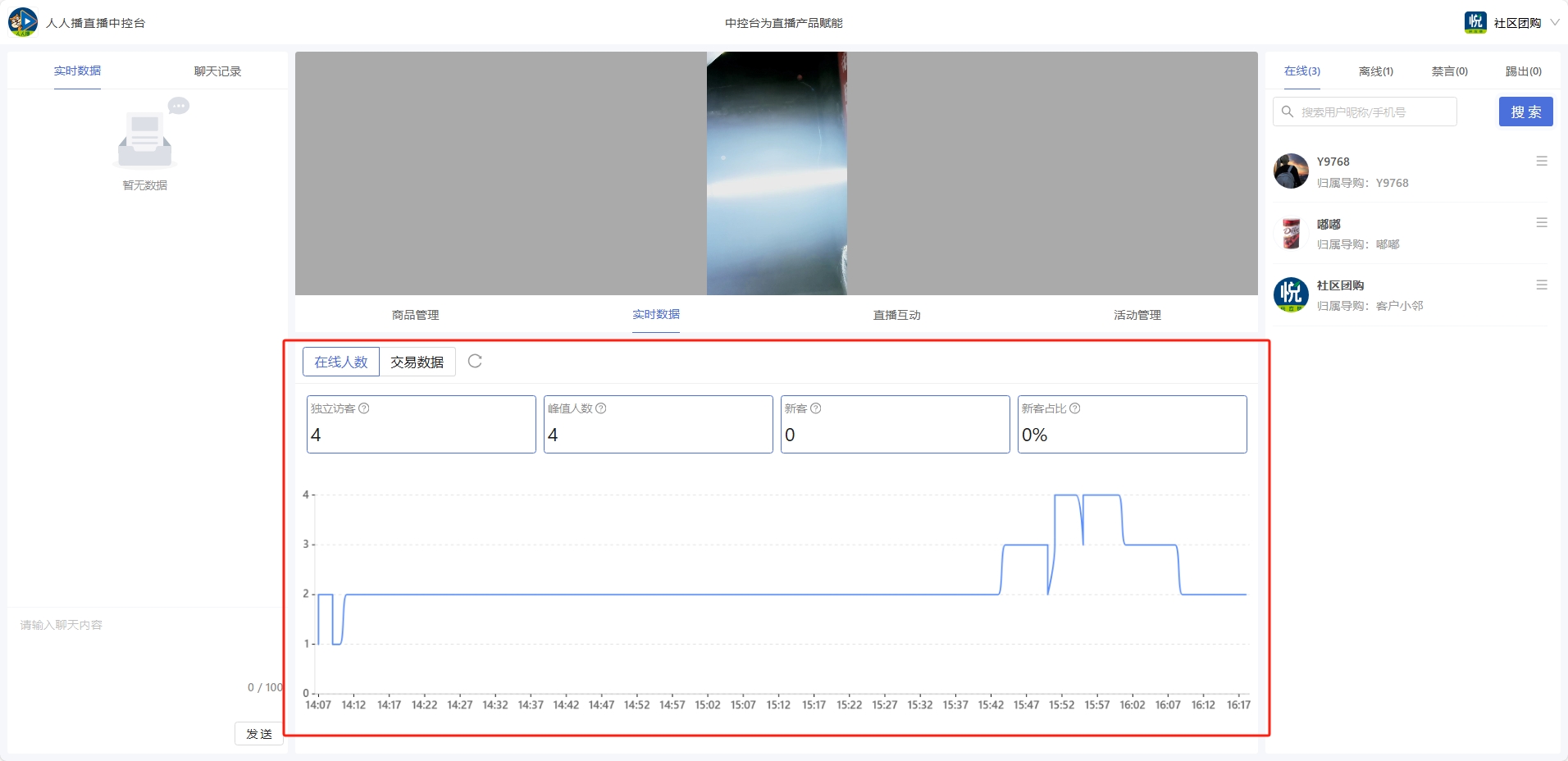Image resolution: width=1568 pixels, height=761 pixels.
Task: Open the center 实时数据 tab below video
Action: coord(656,314)
